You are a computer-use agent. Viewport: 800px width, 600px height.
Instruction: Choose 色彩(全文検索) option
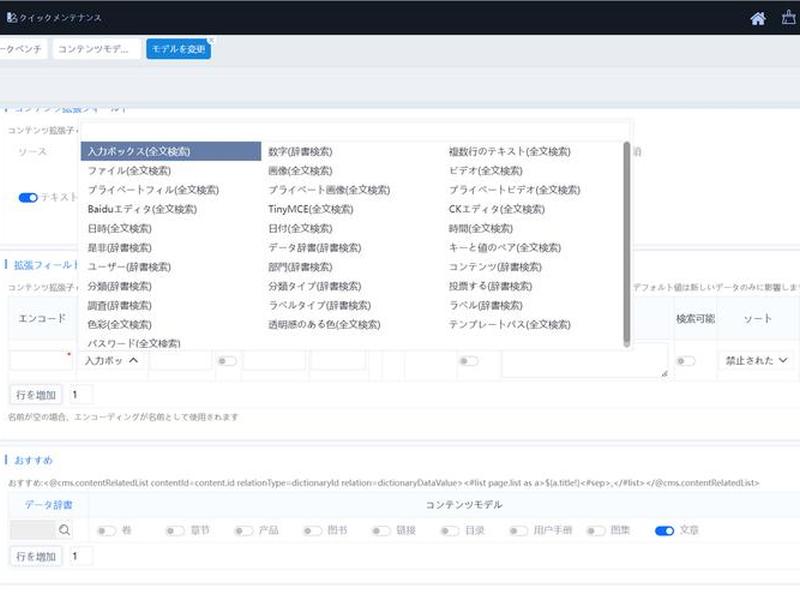pos(119,324)
